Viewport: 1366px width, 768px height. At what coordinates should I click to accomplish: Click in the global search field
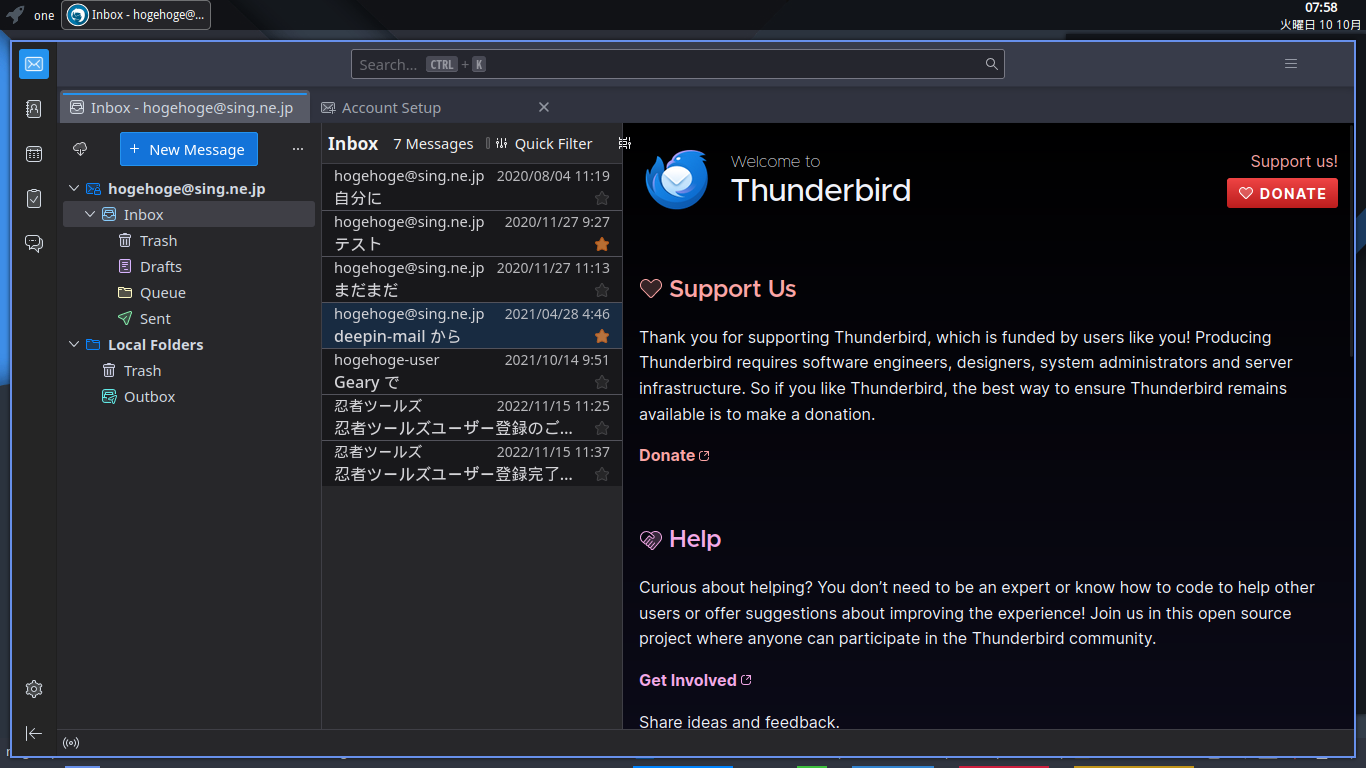coord(678,64)
